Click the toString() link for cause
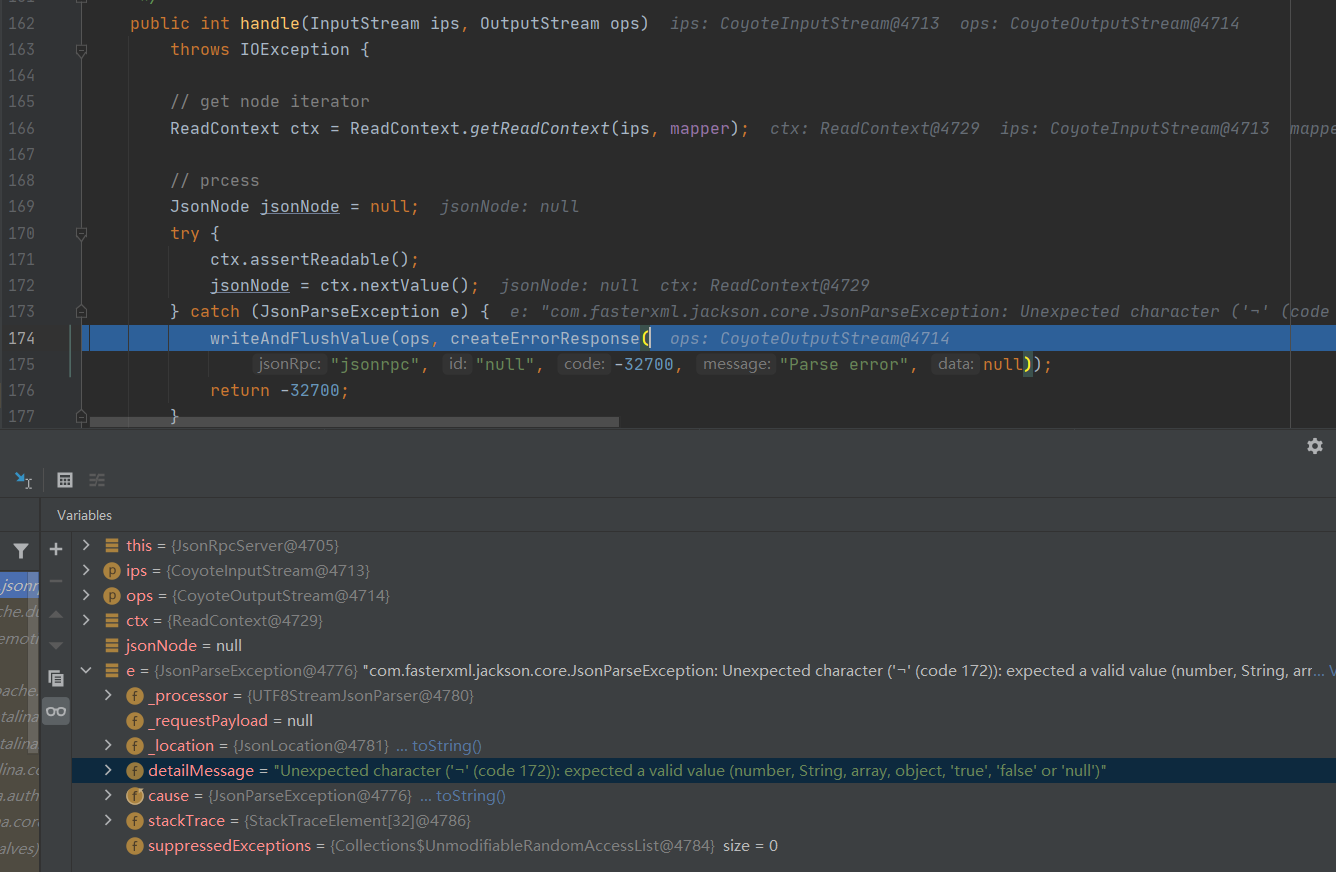Screen dimensions: 1336x872 pos(470,796)
